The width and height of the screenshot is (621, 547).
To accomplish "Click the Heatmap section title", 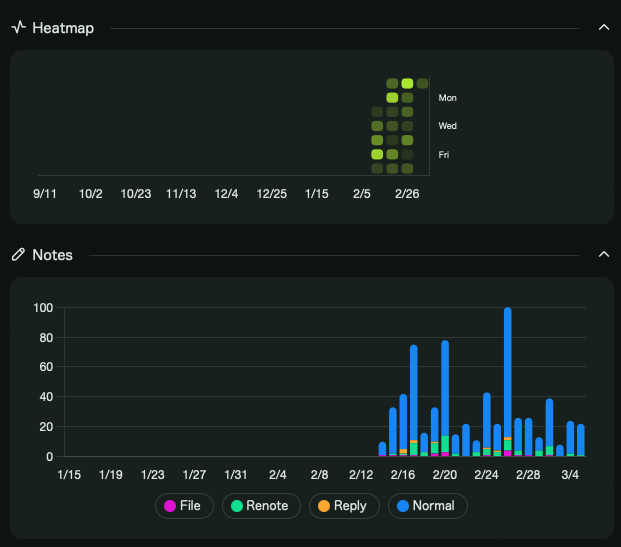I will click(63, 28).
